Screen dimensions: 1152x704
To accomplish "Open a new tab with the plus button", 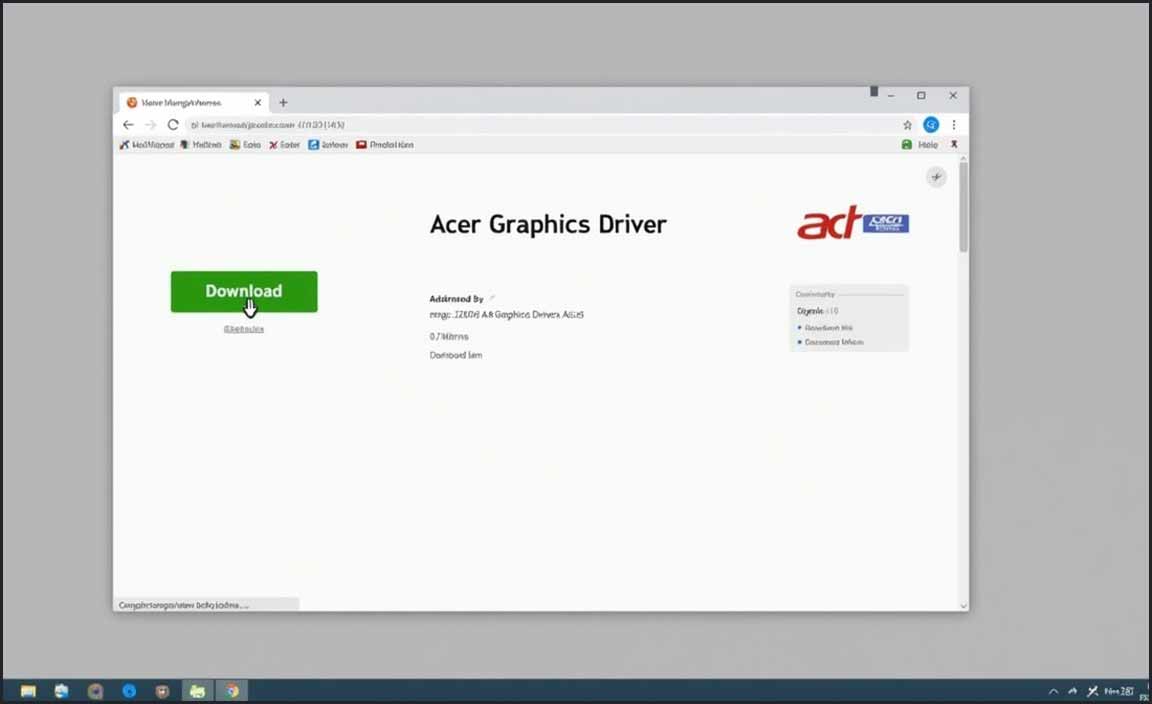I will (x=283, y=102).
